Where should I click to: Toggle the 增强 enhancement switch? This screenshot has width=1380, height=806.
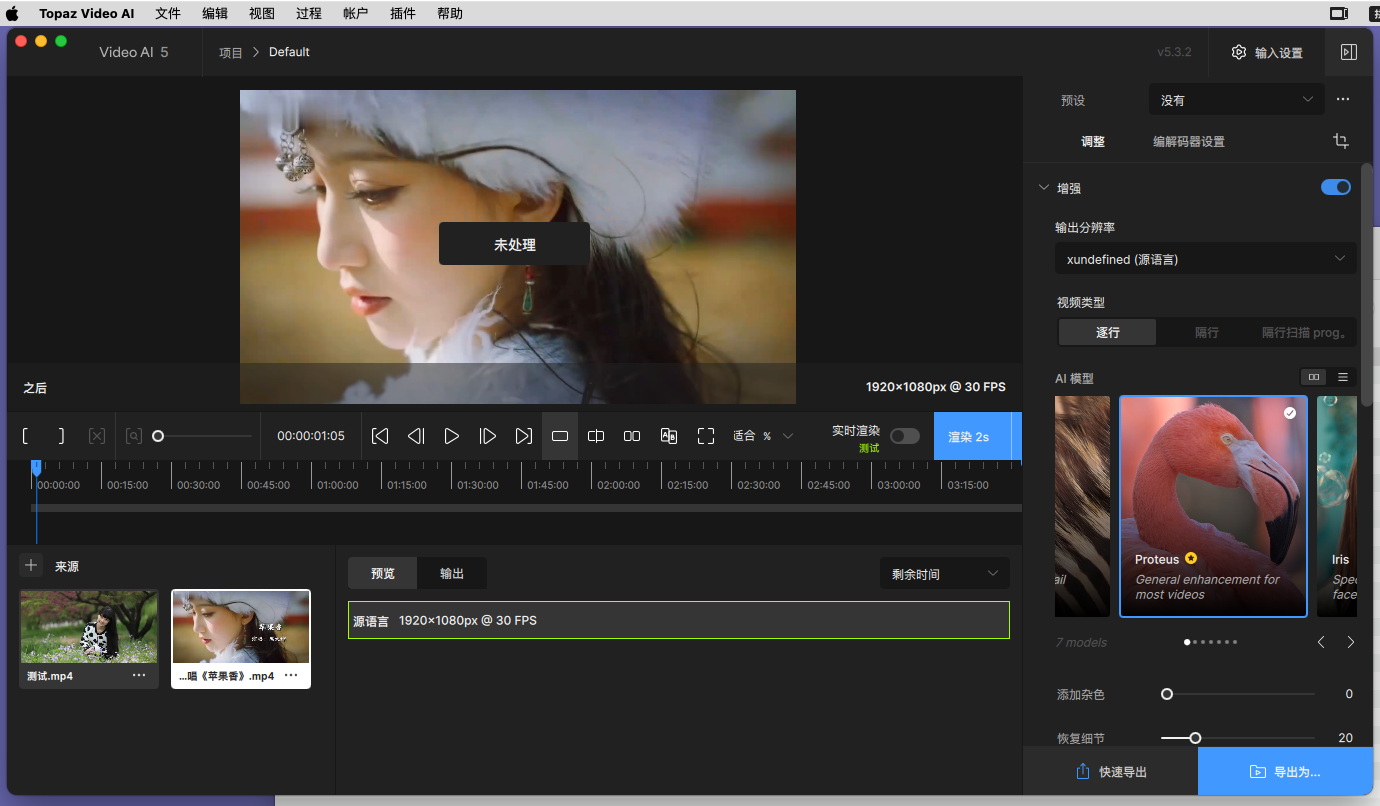pos(1336,187)
